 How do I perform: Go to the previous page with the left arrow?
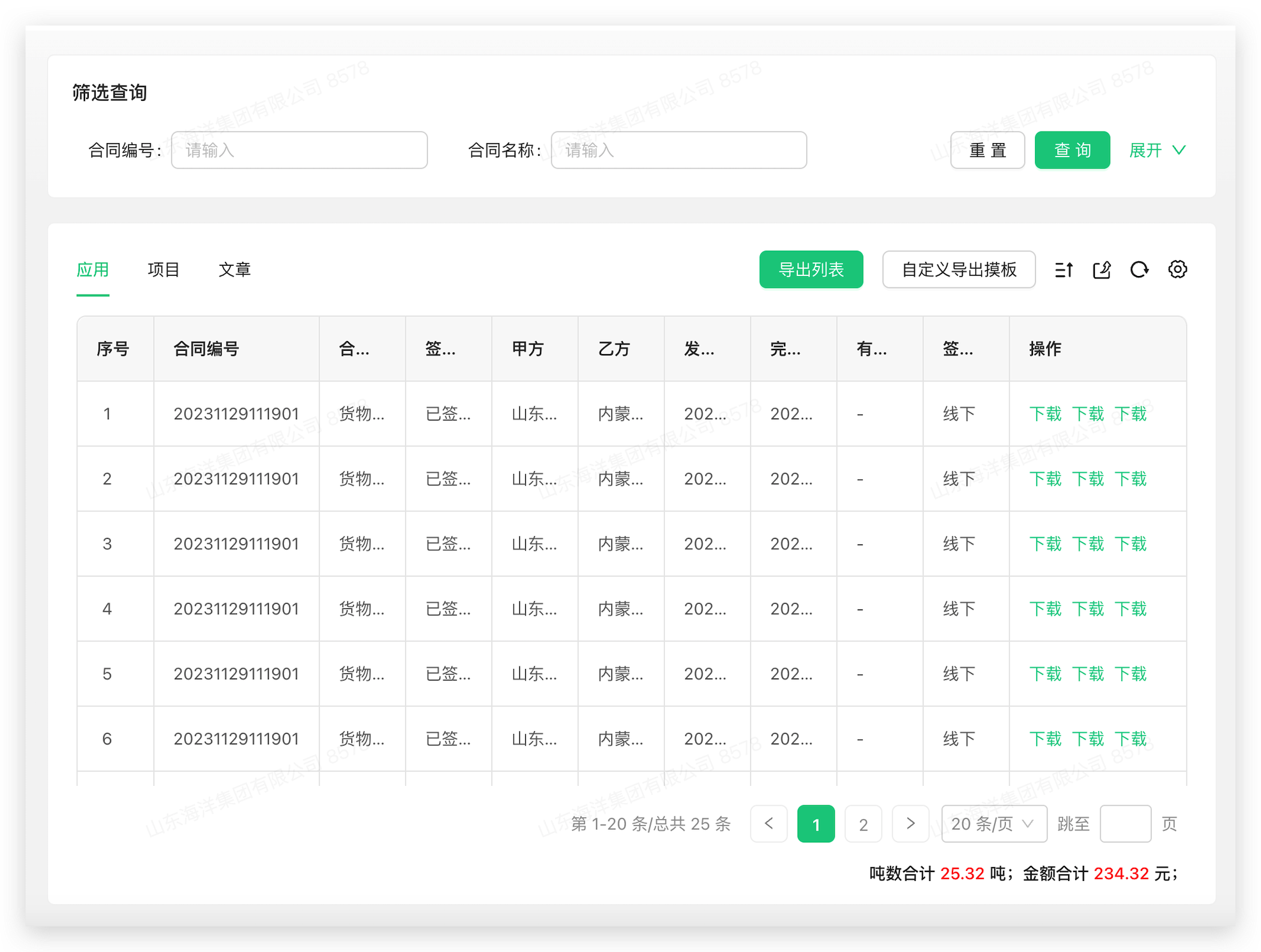click(x=768, y=824)
